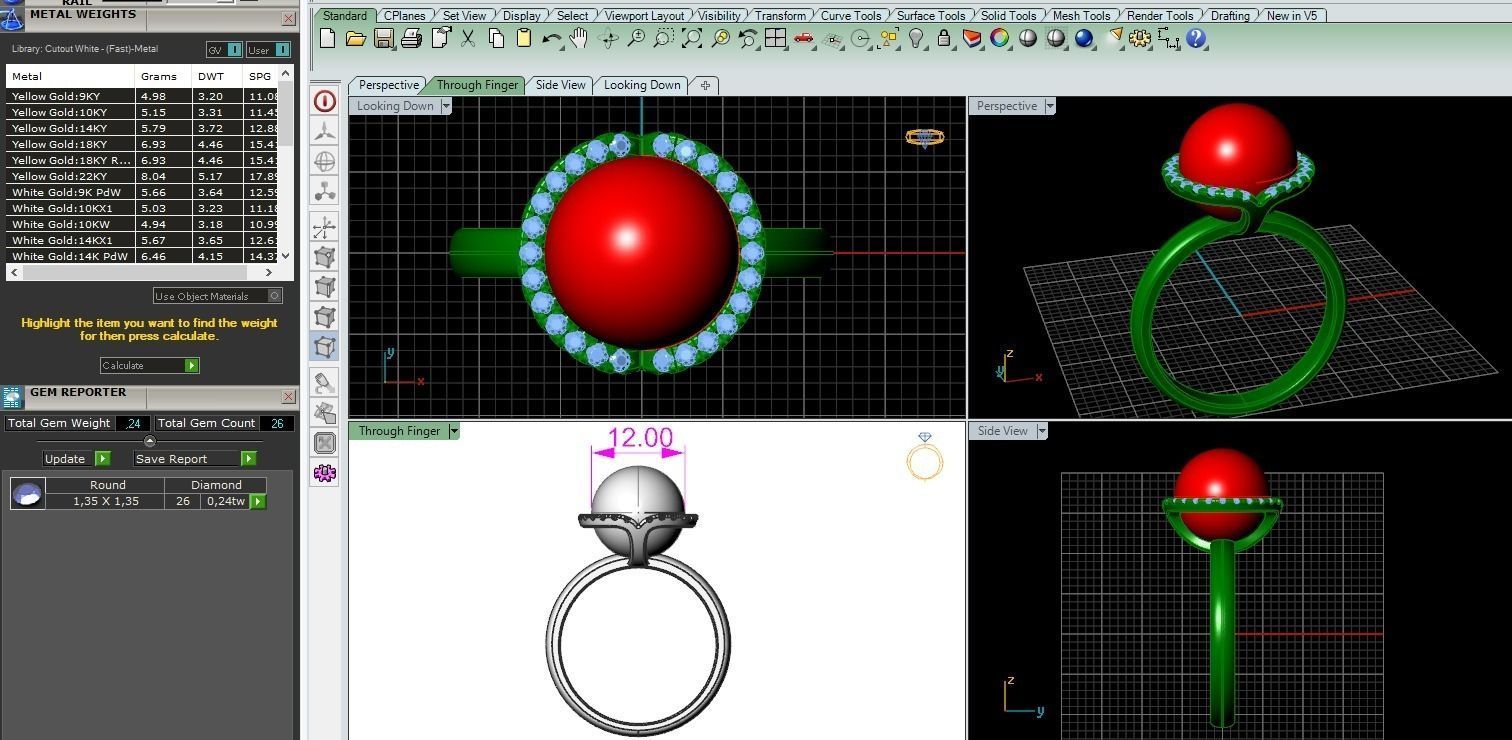Click the Four Viewports layout icon
The width and height of the screenshot is (1512, 740).
(775, 39)
